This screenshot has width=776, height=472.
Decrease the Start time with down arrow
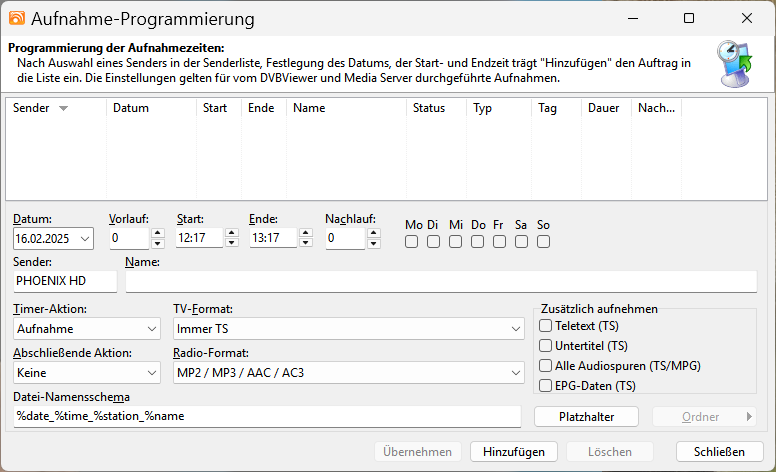(x=232, y=243)
